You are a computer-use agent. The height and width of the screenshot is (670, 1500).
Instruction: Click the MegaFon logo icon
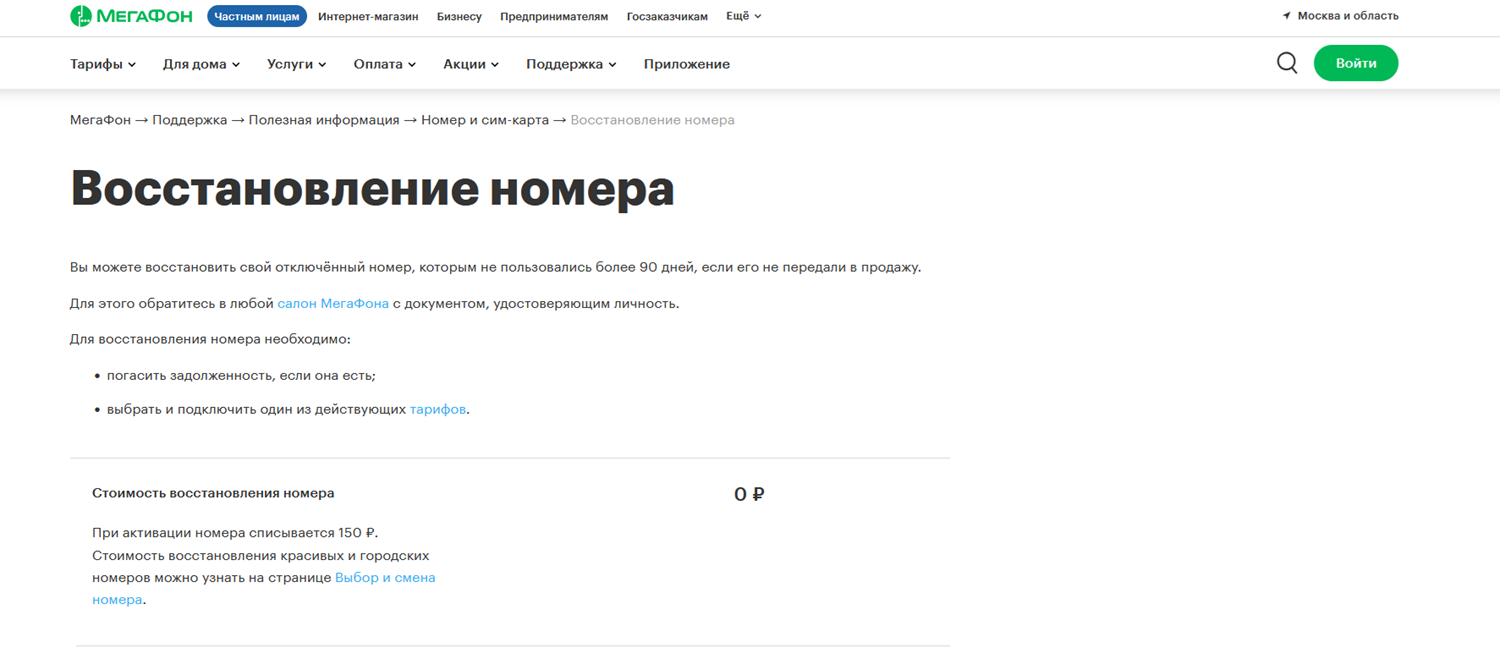click(x=81, y=16)
